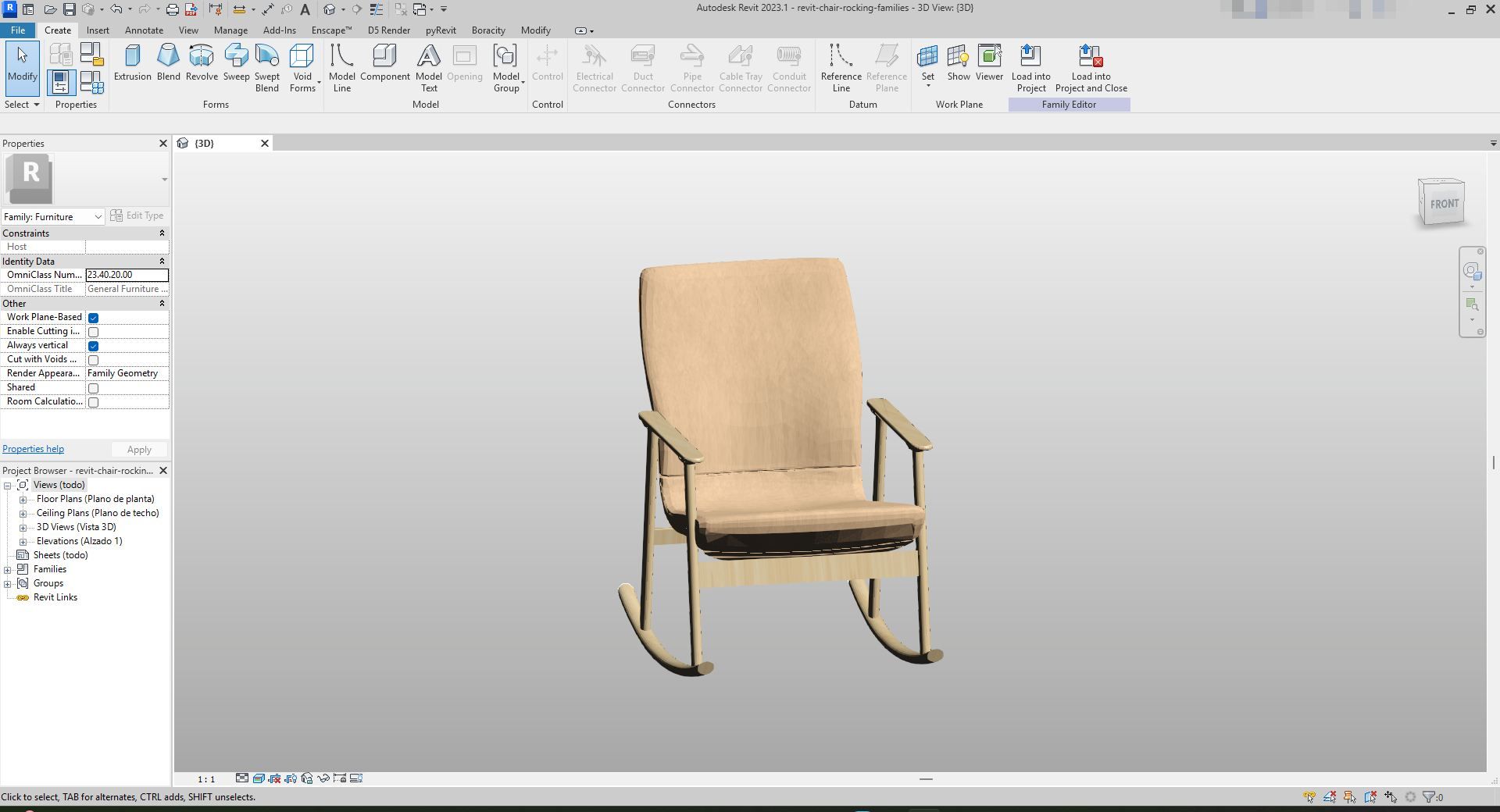Activate the Modify tool
Image resolution: width=1500 pixels, height=812 pixels.
point(22,68)
